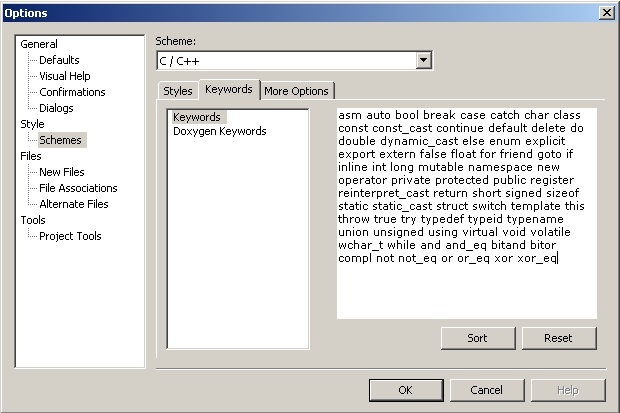Click the Sort button

[478, 338]
